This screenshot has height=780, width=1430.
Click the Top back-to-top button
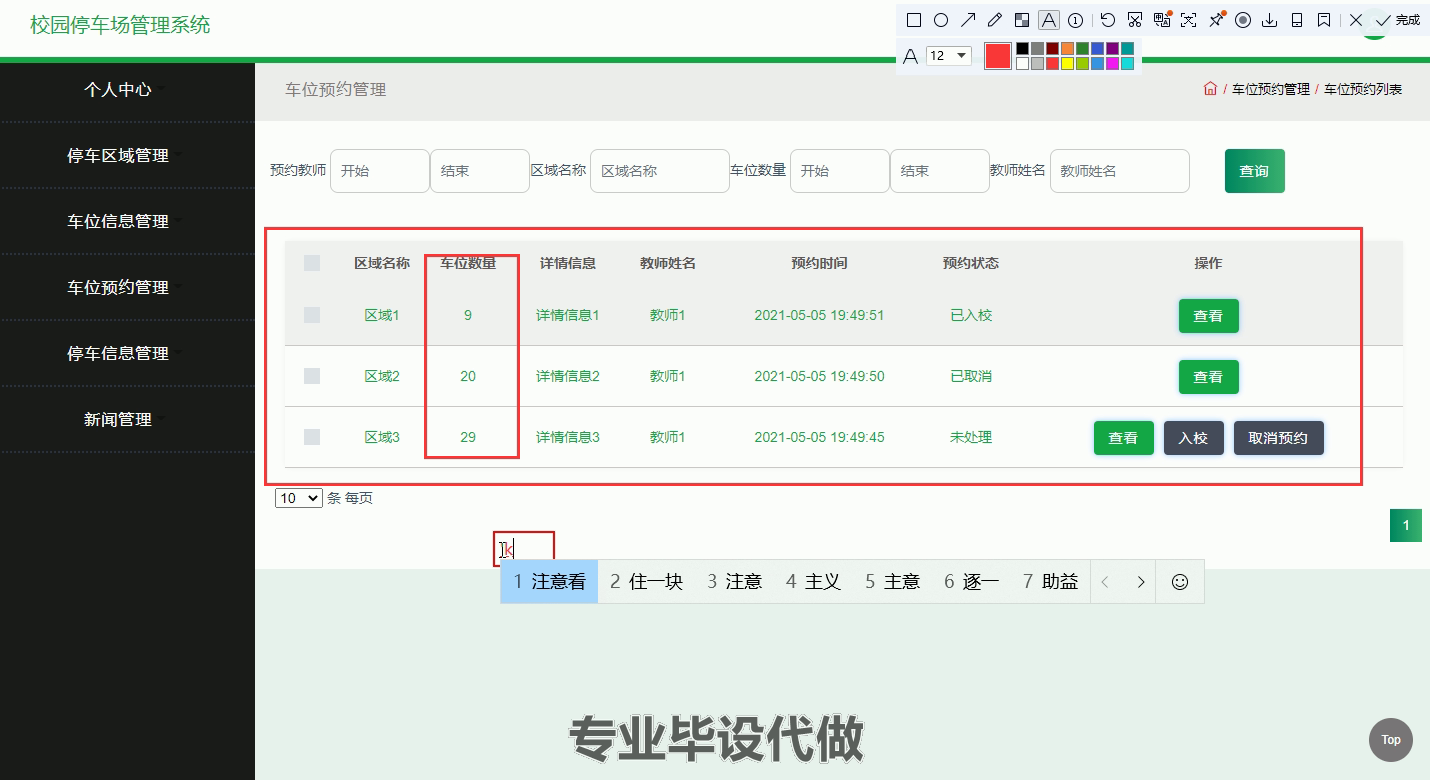pos(1391,740)
